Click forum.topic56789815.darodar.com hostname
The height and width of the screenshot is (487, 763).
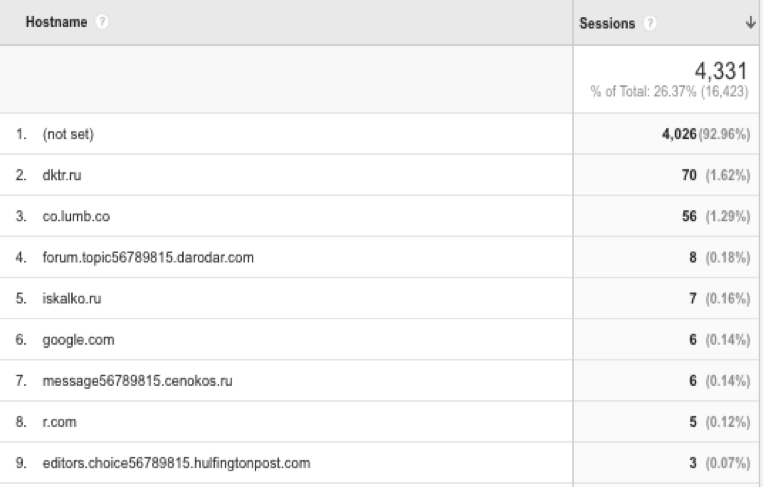[x=147, y=258]
